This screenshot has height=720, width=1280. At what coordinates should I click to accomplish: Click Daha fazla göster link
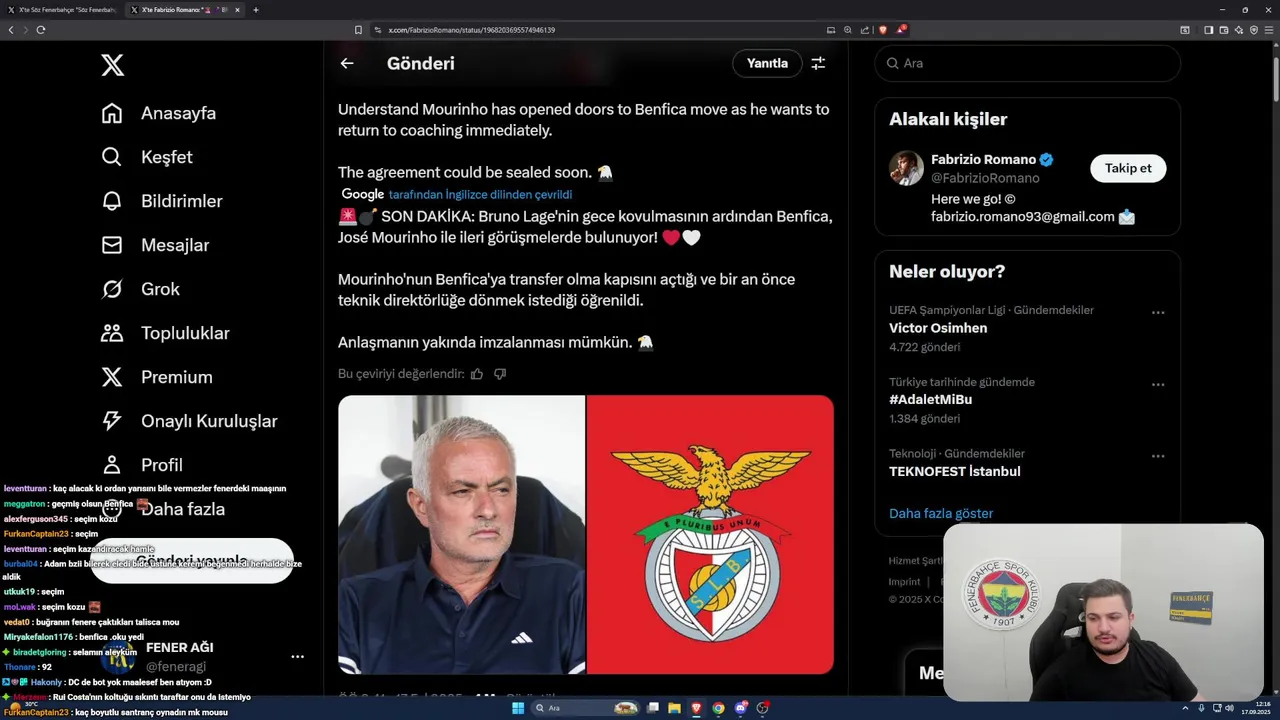[941, 513]
